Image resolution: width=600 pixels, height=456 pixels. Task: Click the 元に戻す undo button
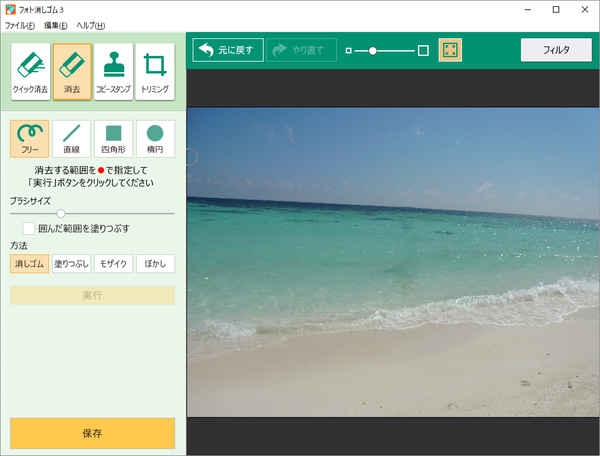coord(228,50)
